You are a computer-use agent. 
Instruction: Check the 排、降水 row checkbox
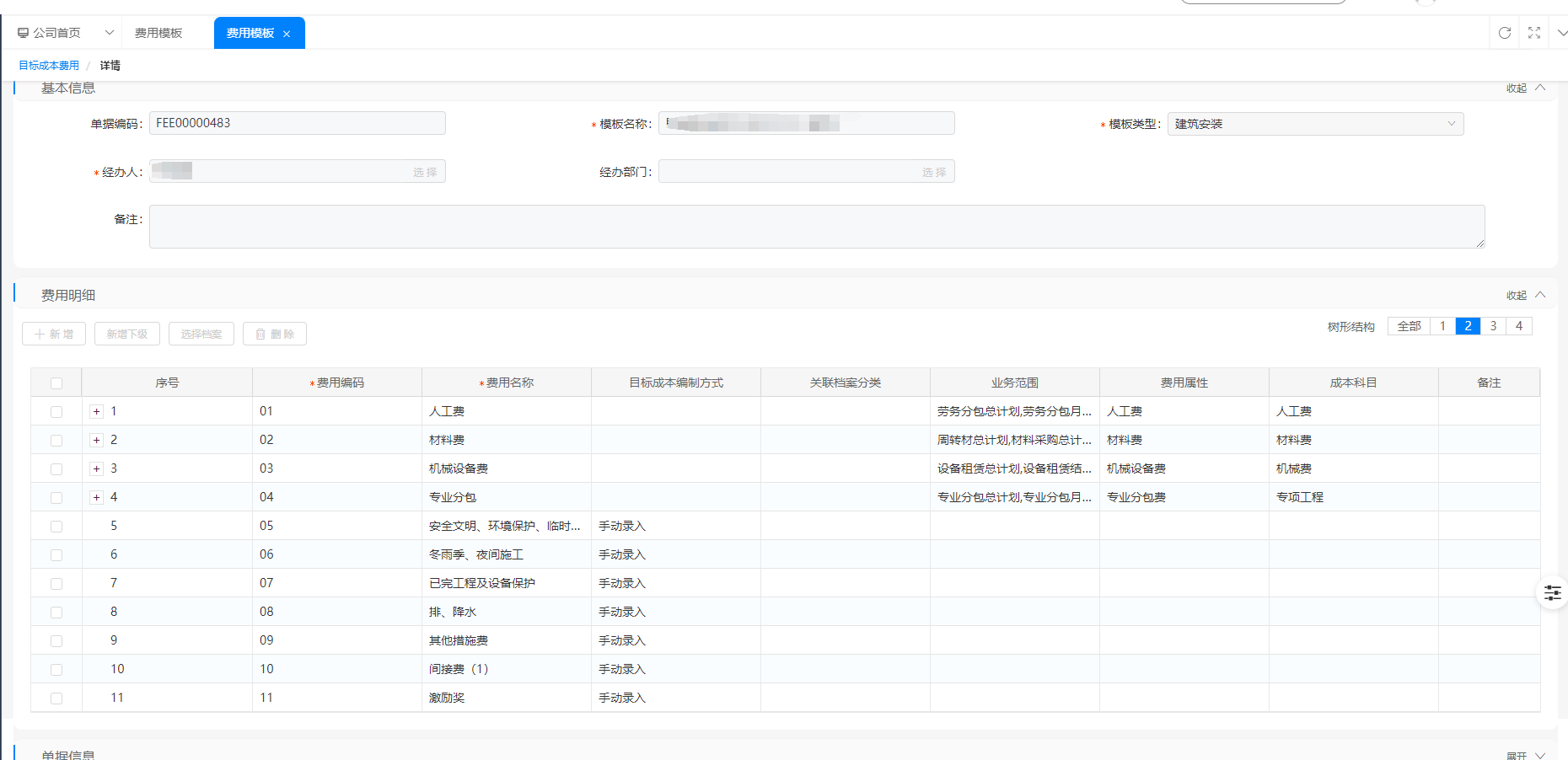[x=56, y=613]
